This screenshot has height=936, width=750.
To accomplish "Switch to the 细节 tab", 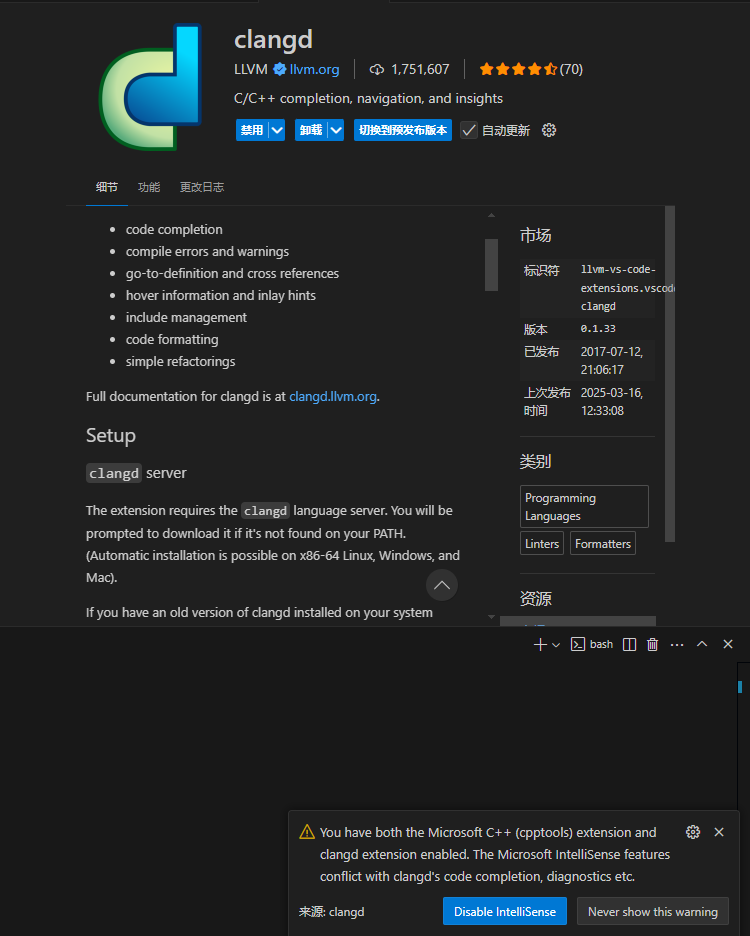I will [107, 187].
